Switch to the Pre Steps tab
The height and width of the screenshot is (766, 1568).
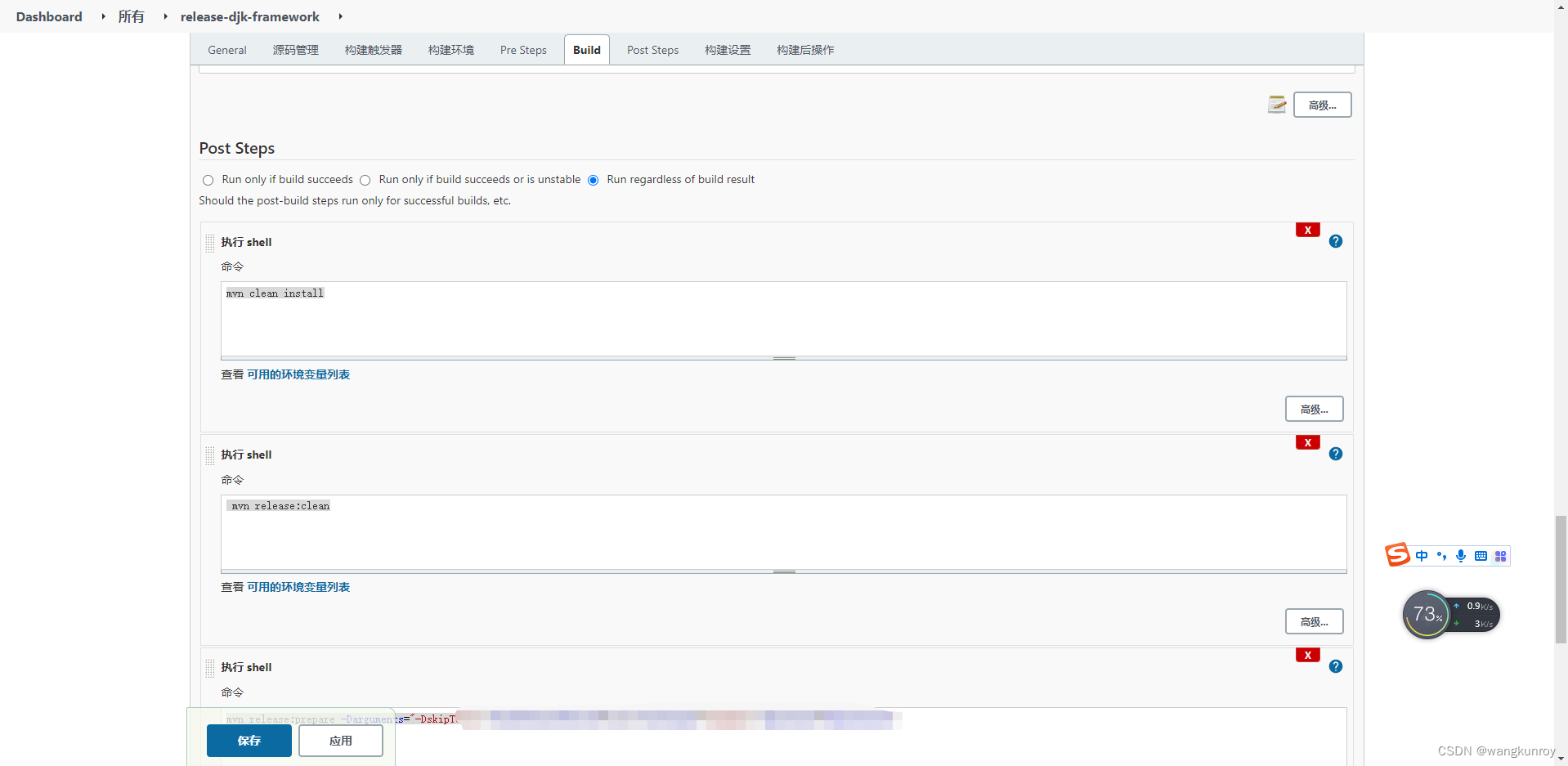(x=523, y=50)
